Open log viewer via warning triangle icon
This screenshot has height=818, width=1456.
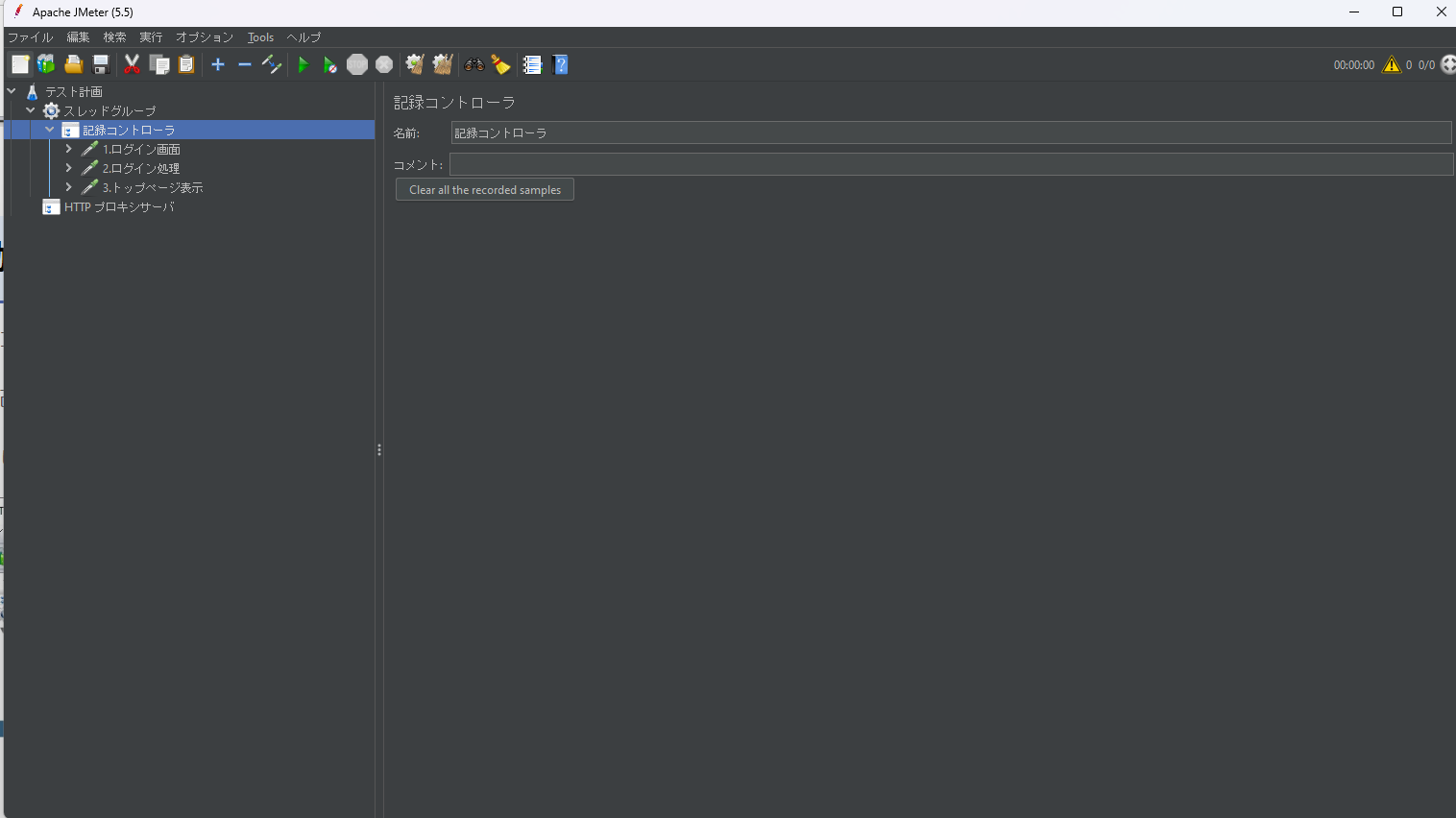[1392, 64]
